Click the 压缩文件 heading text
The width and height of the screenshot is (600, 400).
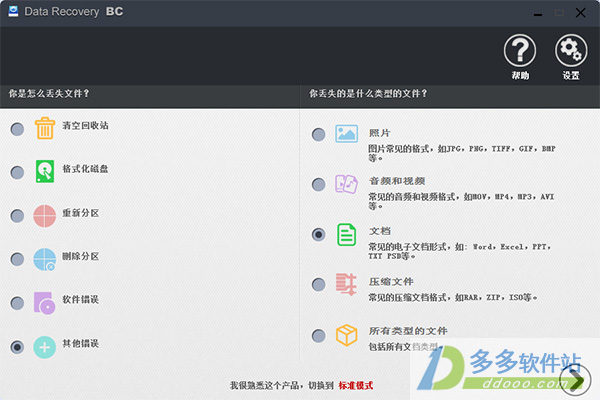point(391,282)
